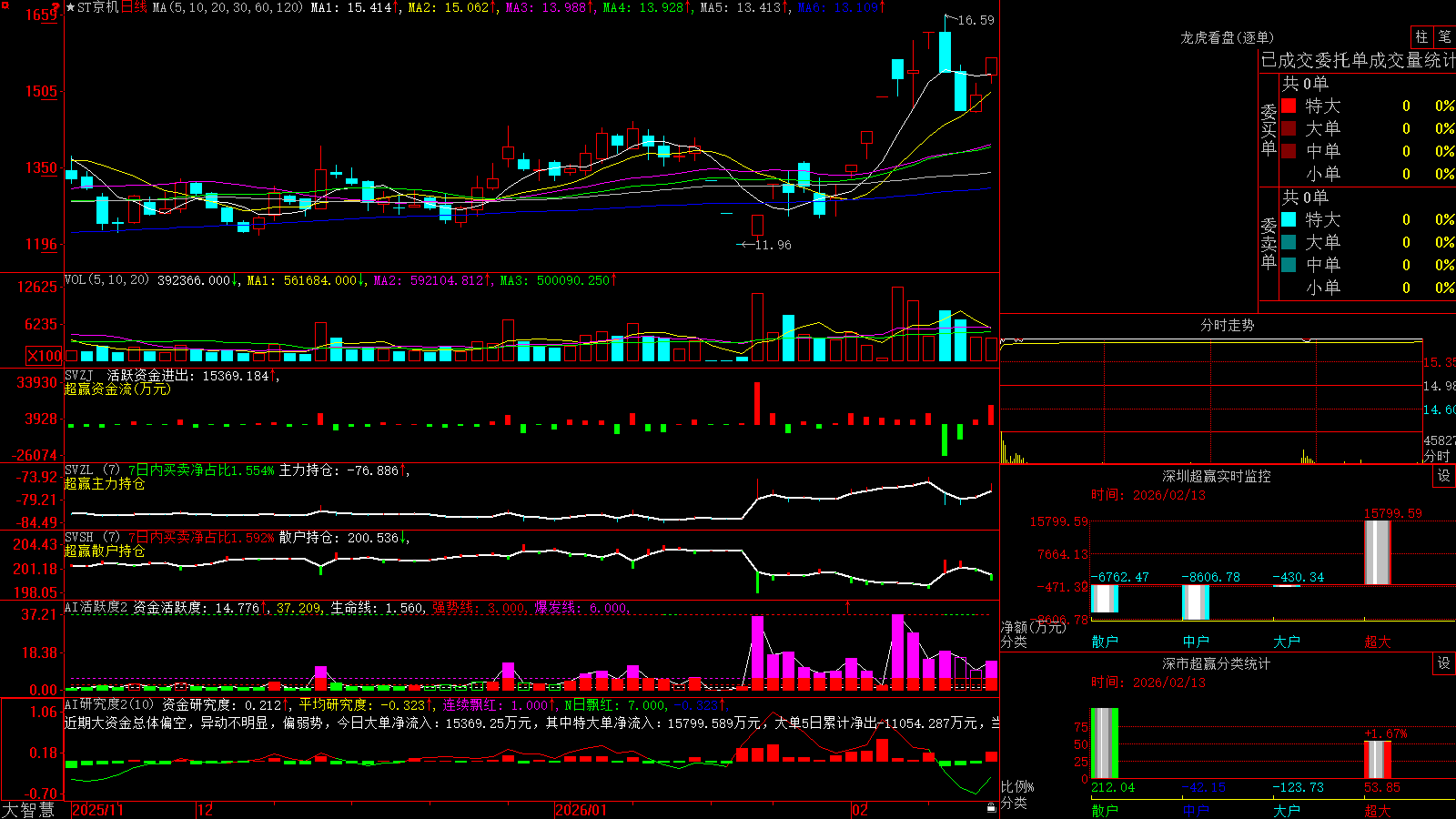Click the 分时走势 panel title
Screen dimensions: 1456x819
pyautogui.click(x=1227, y=325)
